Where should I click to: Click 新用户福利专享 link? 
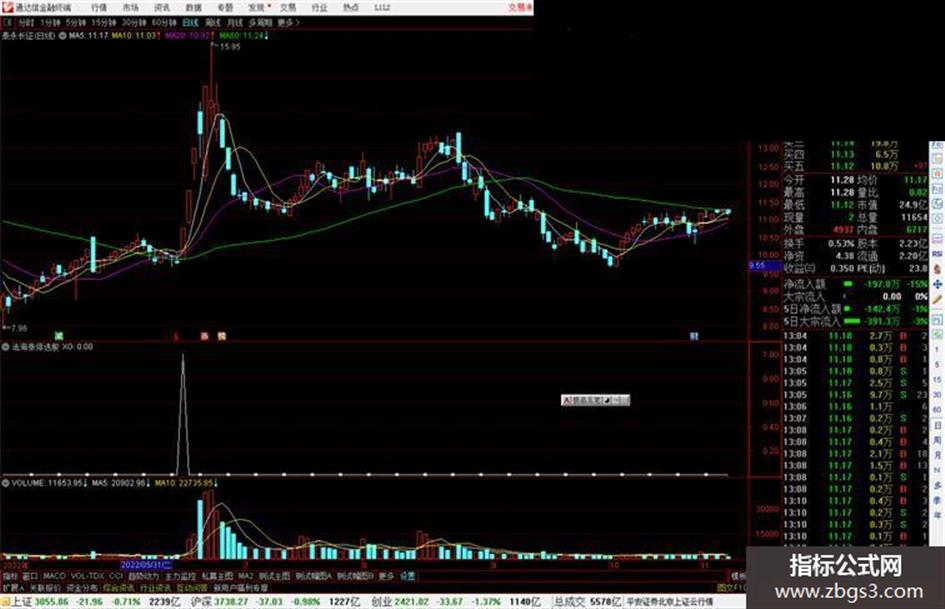(x=240, y=587)
